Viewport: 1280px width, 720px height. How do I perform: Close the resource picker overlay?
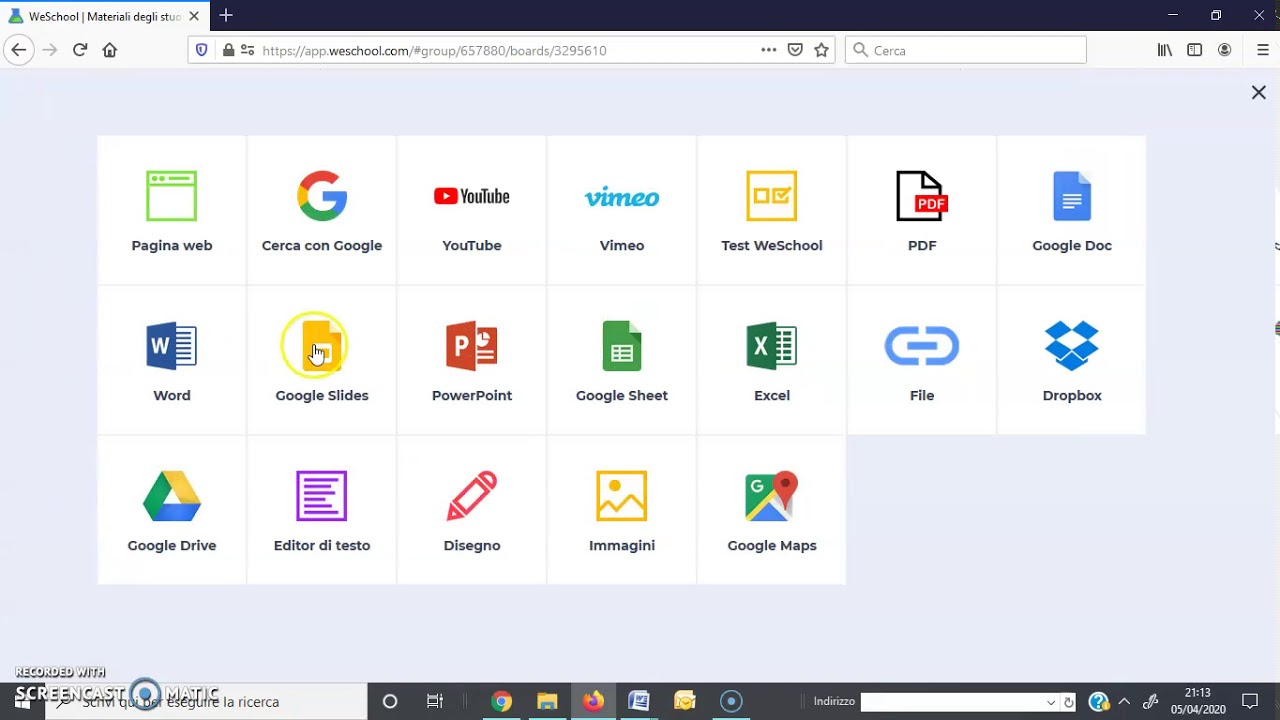1259,92
